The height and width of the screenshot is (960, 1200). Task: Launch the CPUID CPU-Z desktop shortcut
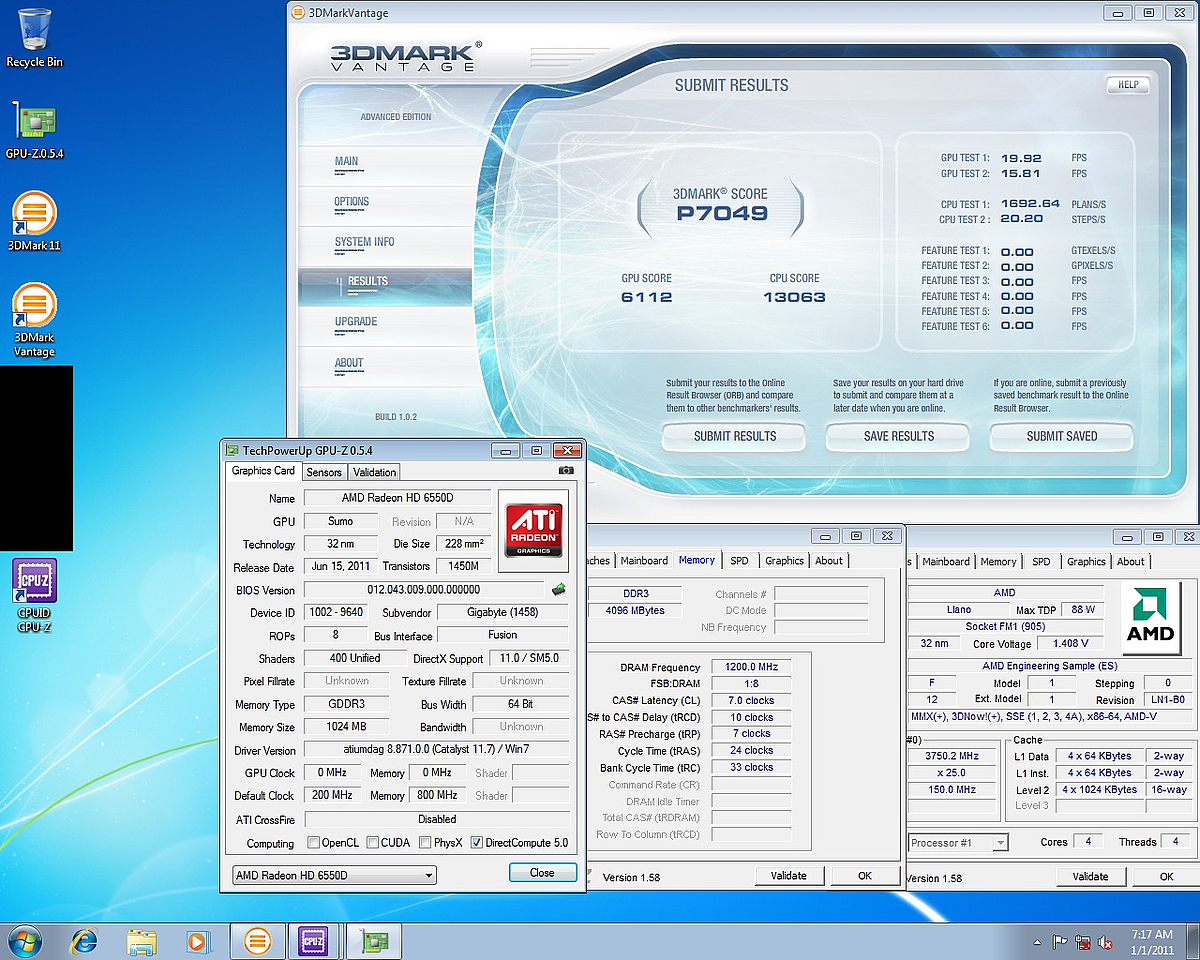(34, 596)
